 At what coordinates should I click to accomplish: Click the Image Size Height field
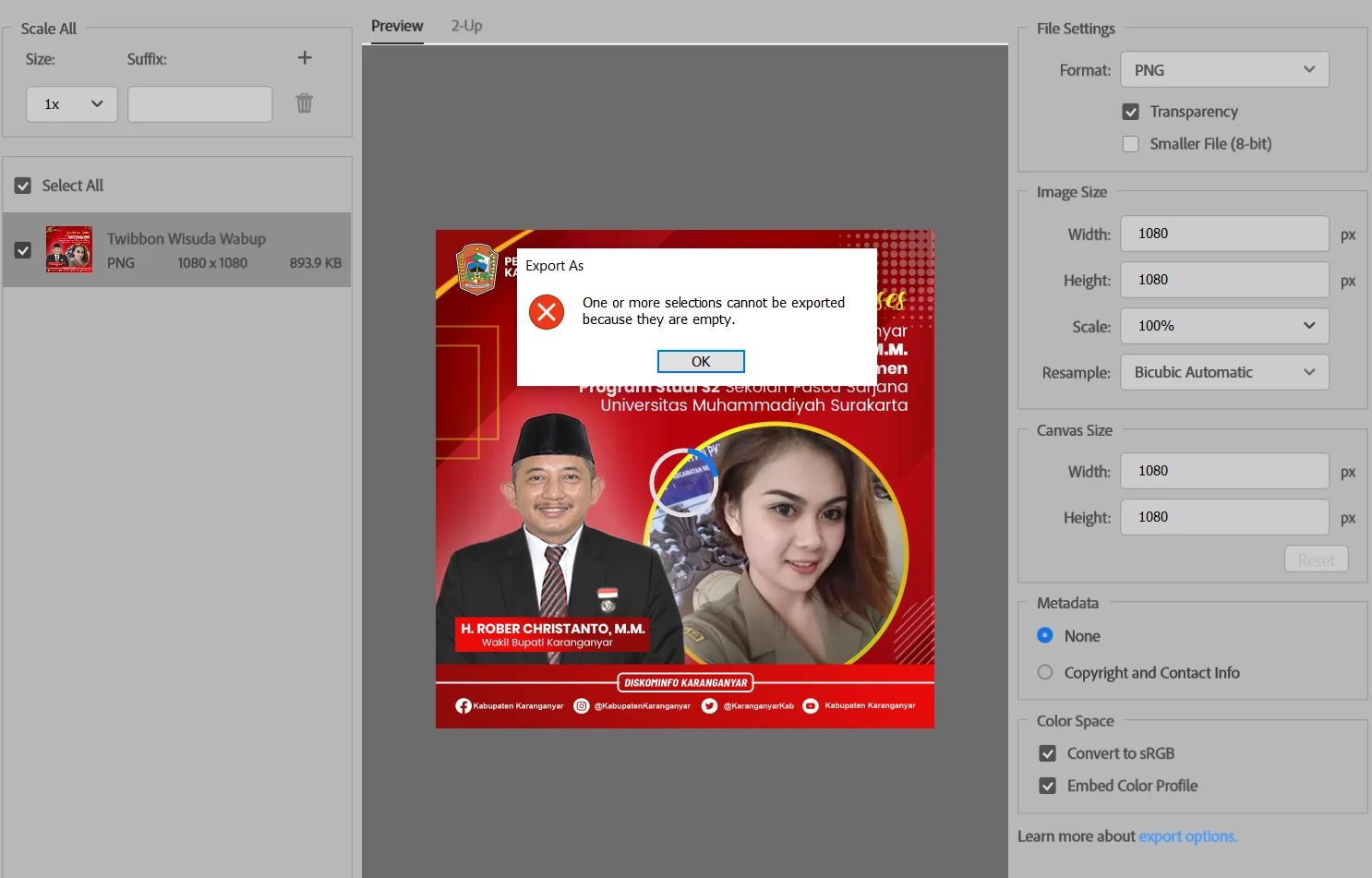point(1224,280)
